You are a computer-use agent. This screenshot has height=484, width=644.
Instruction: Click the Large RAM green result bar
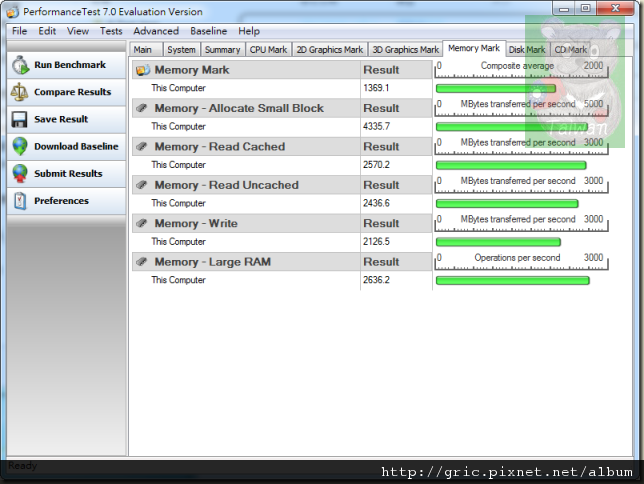click(x=513, y=281)
